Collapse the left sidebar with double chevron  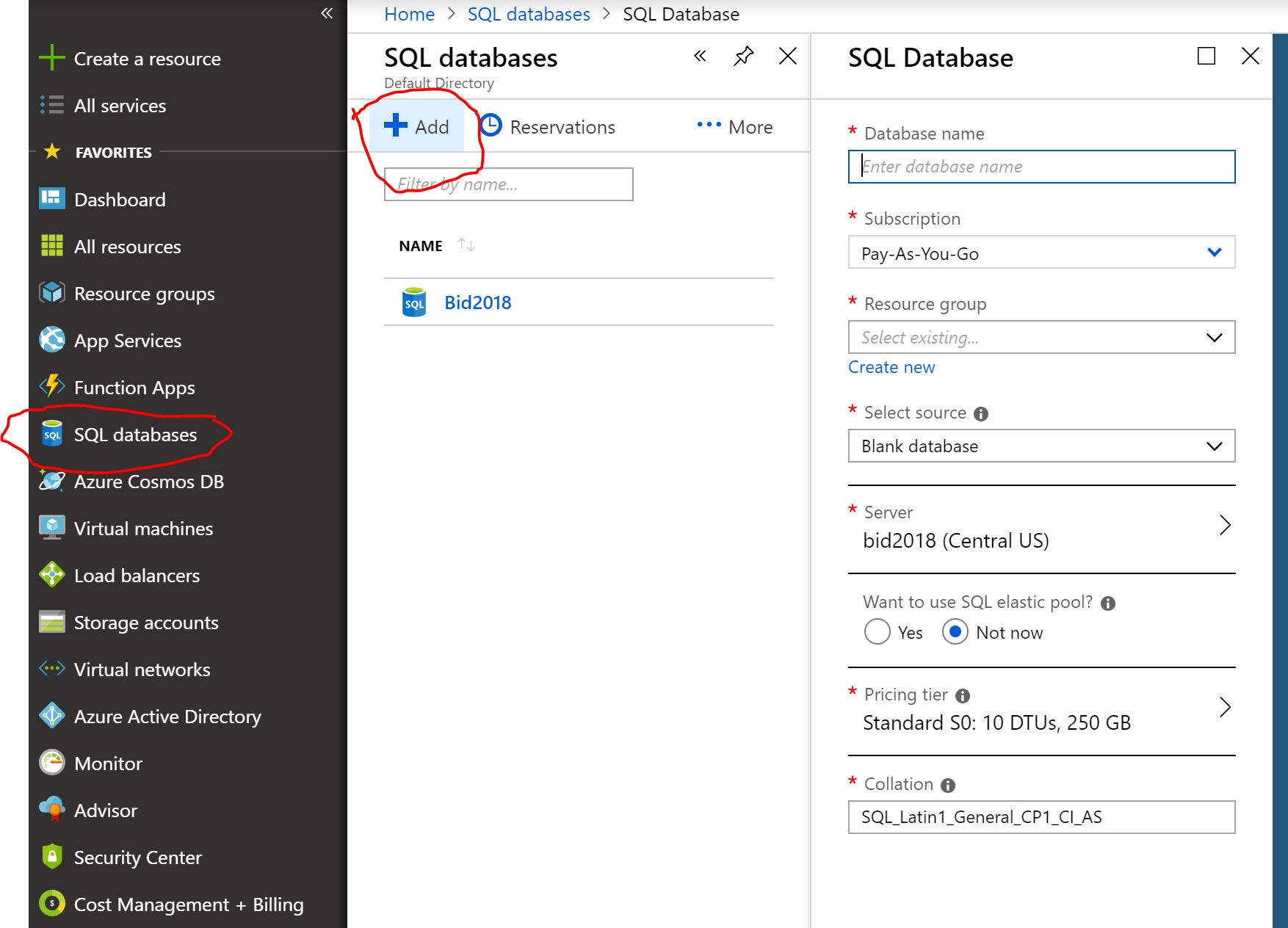point(327,13)
